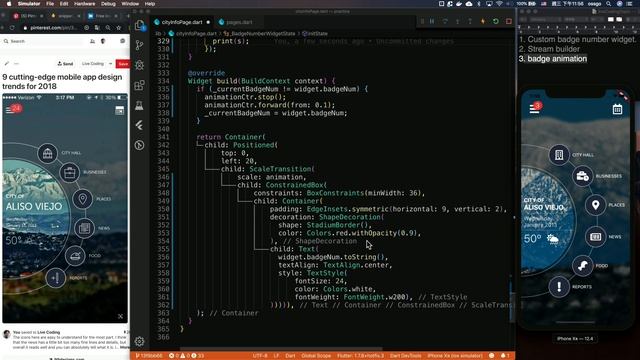Switch to cityInfoPage.dart editor tab
The image size is (640, 360).
[182, 22]
